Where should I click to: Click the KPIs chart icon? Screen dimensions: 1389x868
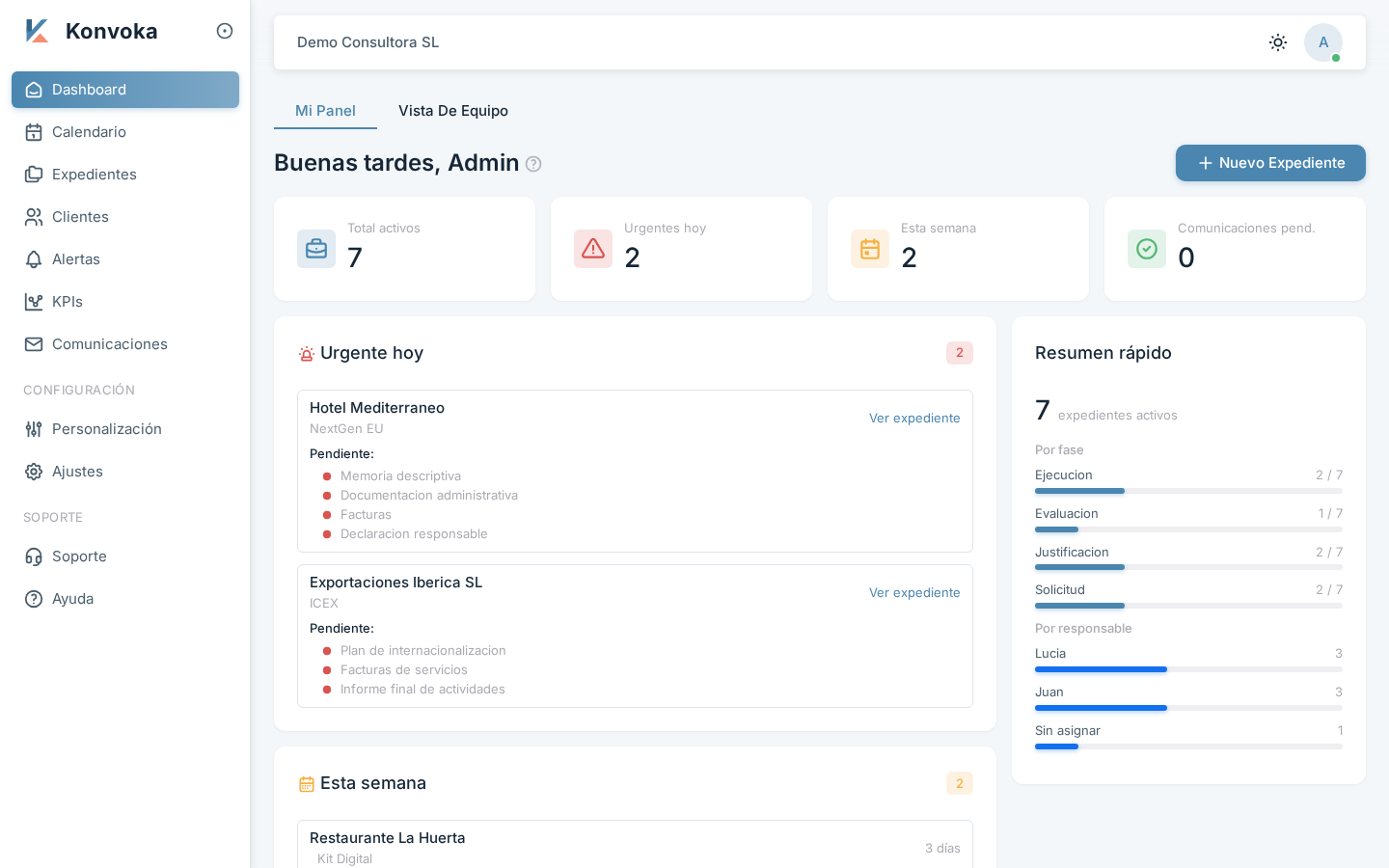point(34,302)
